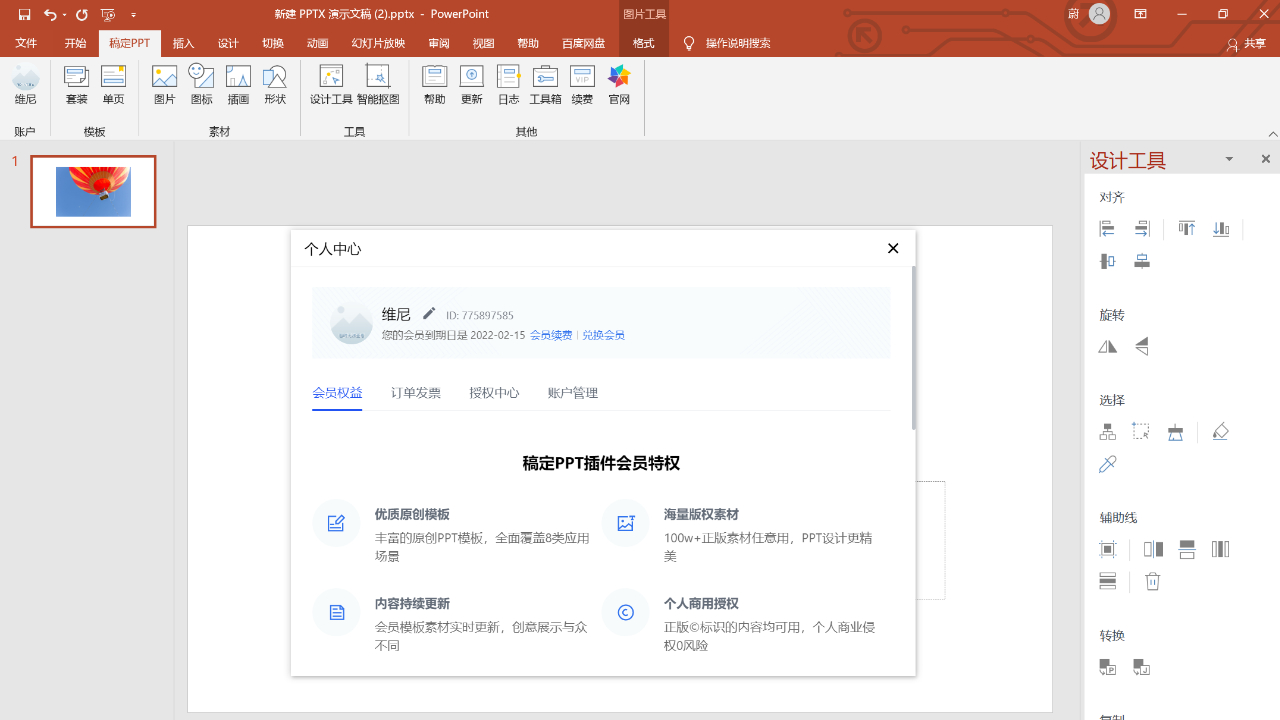1280x720 pixels.
Task: Select the 图片 pictures material icon
Action: point(164,85)
